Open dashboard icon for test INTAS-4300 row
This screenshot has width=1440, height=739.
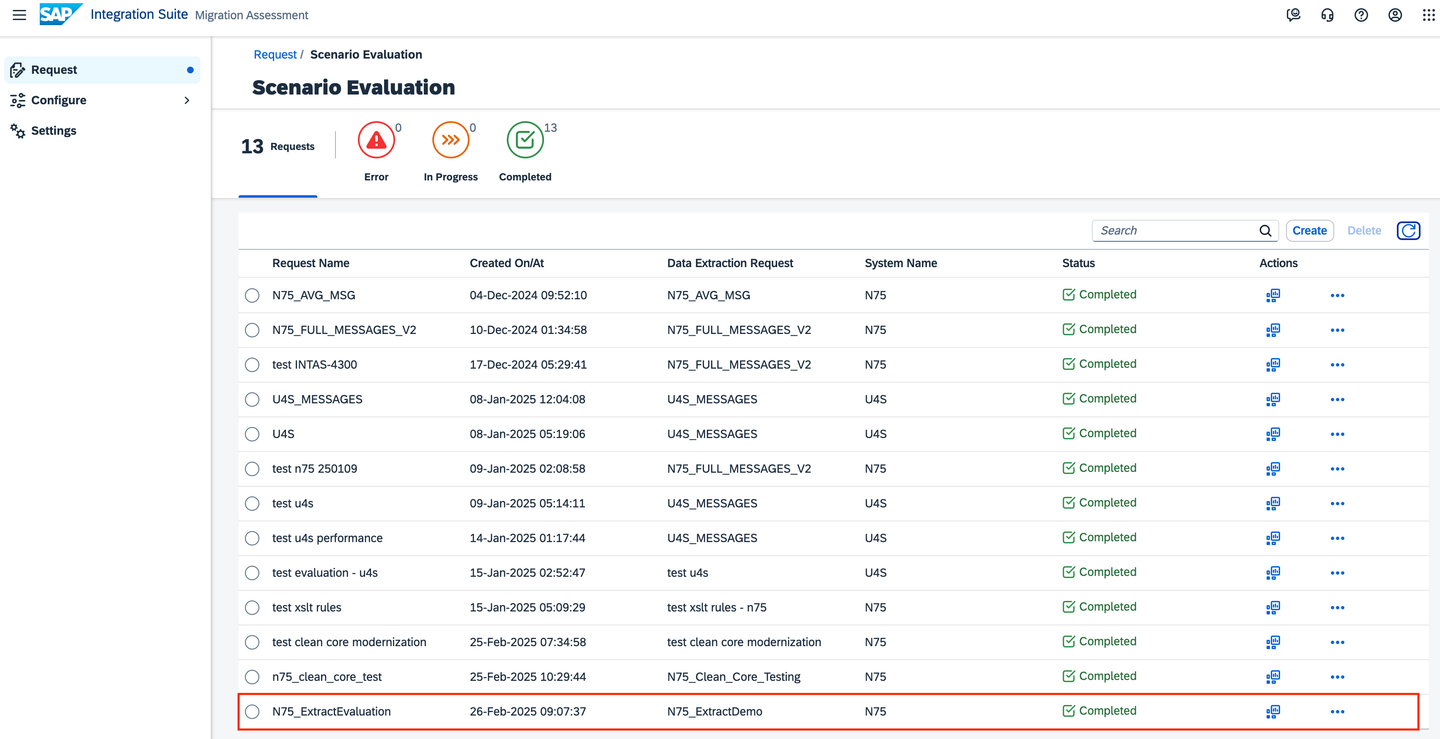(1273, 365)
